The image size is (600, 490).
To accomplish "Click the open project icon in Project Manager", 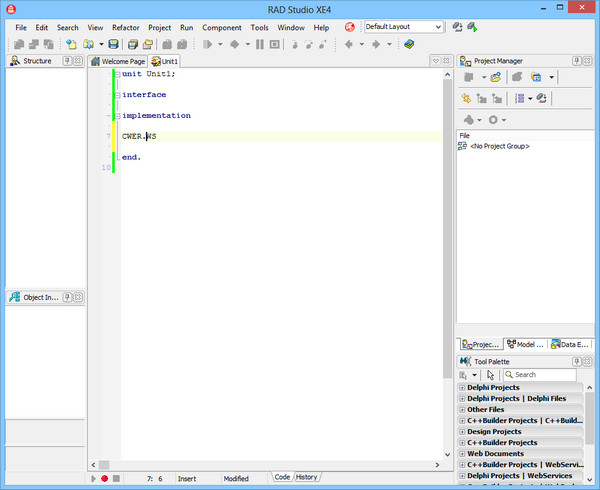I will pos(496,77).
